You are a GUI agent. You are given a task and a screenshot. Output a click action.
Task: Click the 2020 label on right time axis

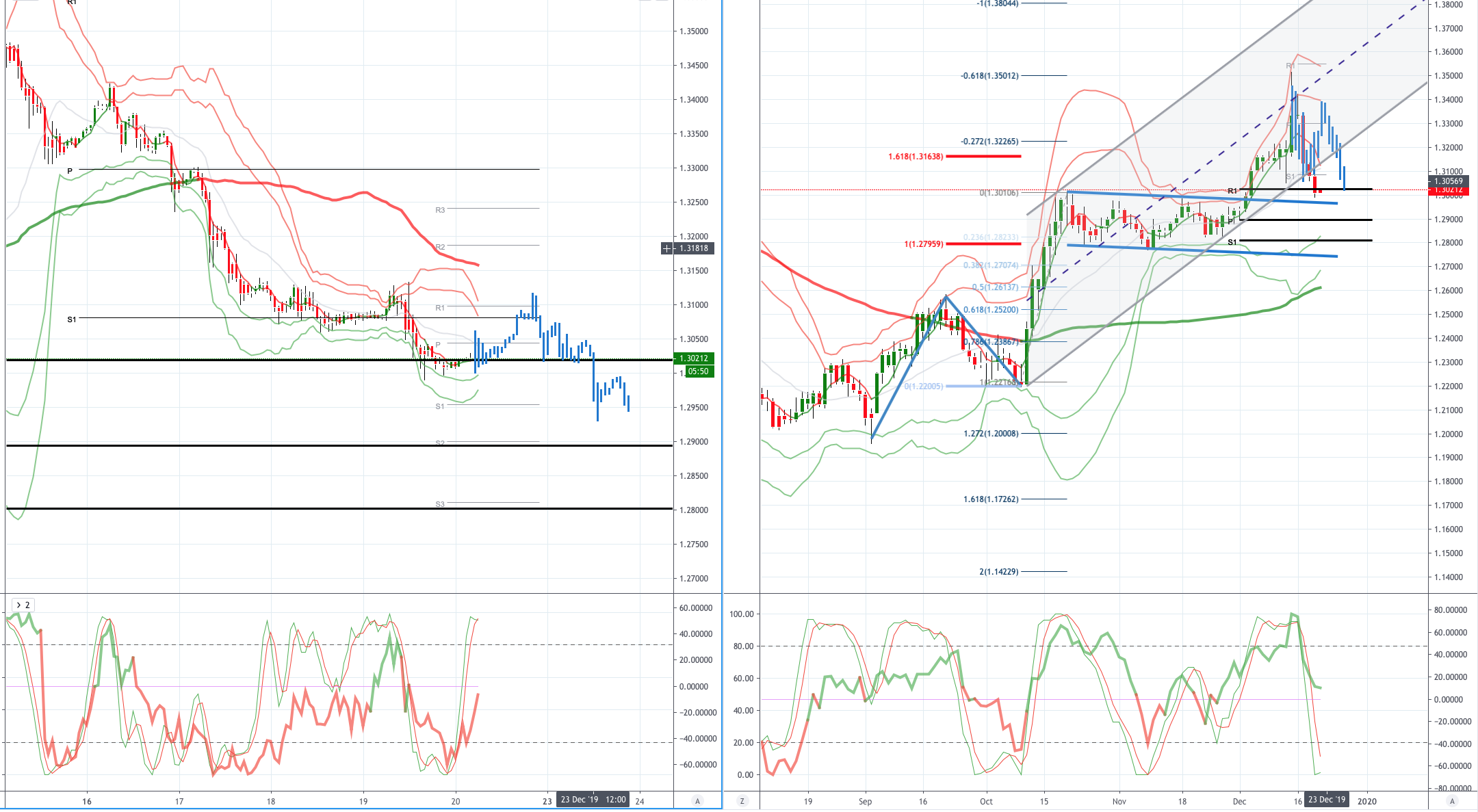point(1367,801)
